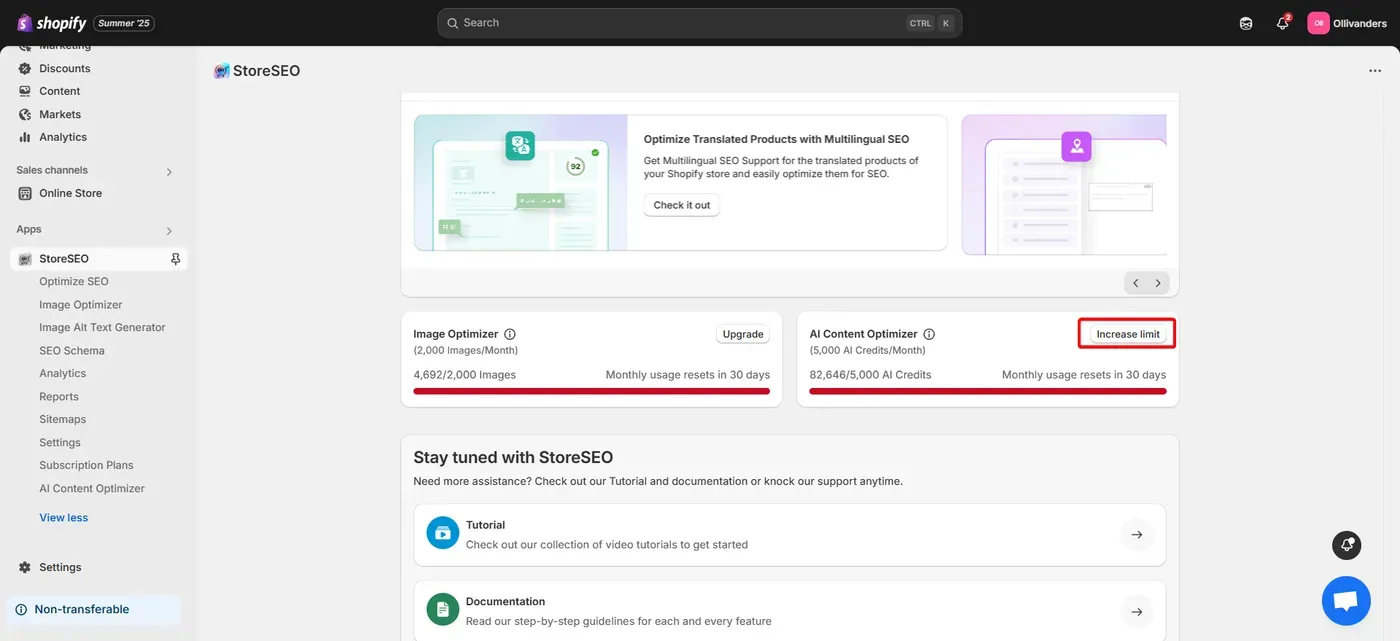The height and width of the screenshot is (641, 1400).
Task: Show previous carousel slide
Action: (1135, 283)
